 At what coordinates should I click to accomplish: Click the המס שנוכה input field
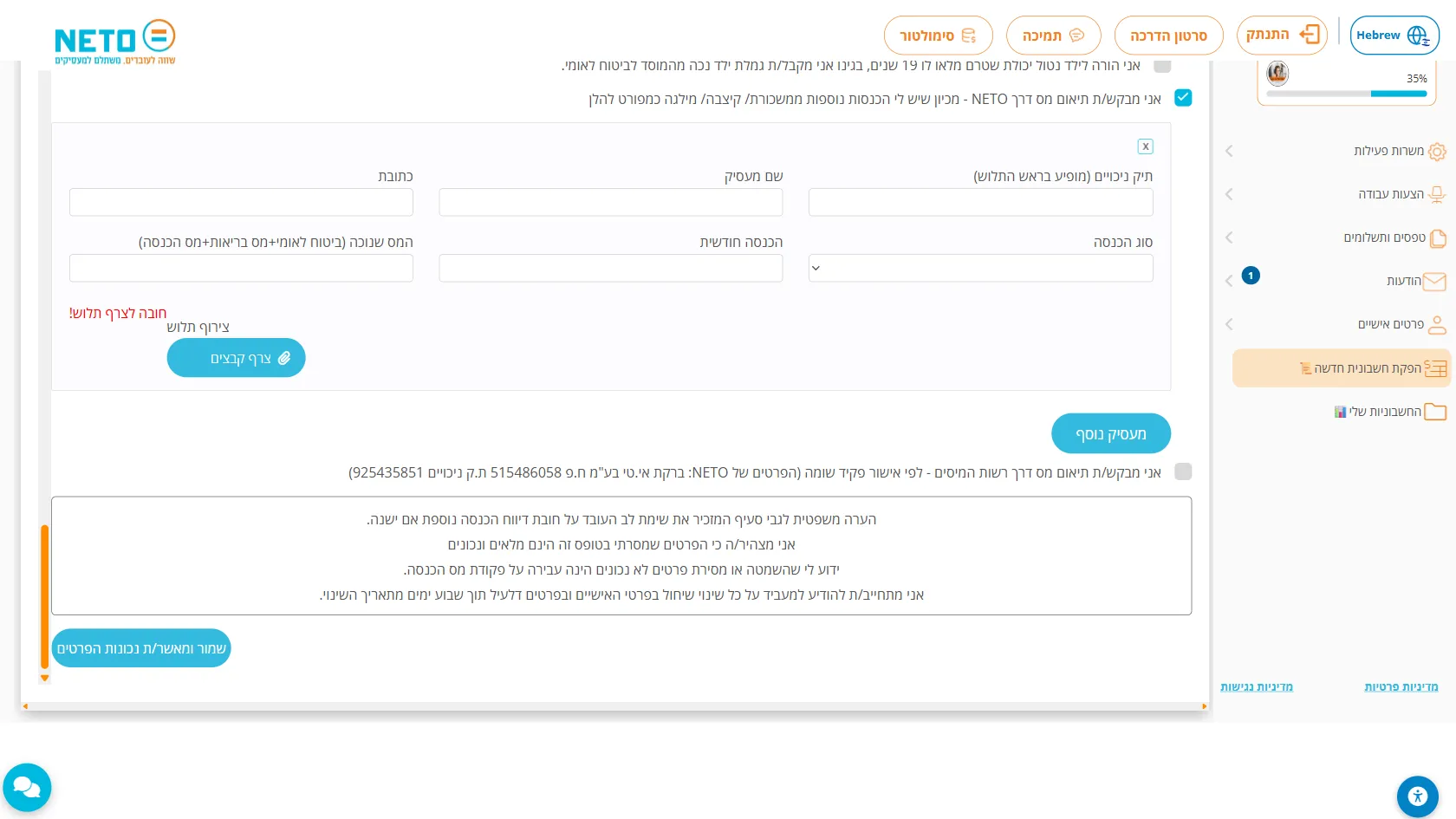241,268
